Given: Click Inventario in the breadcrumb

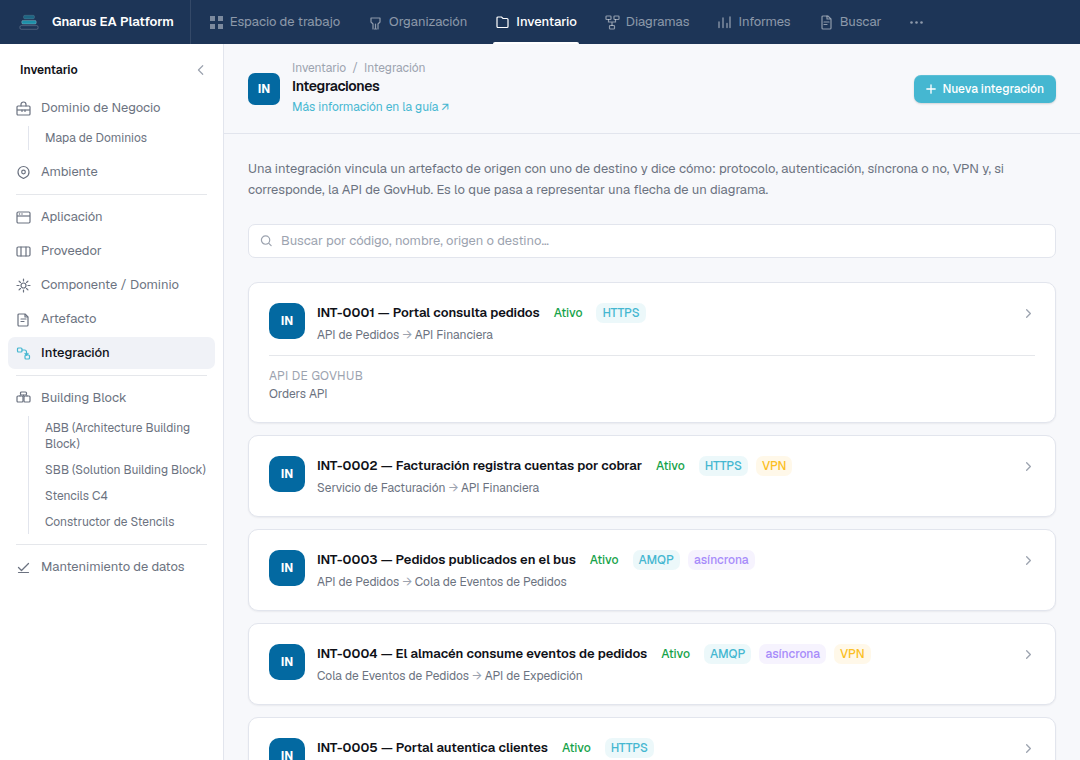Looking at the screenshot, I should point(319,68).
